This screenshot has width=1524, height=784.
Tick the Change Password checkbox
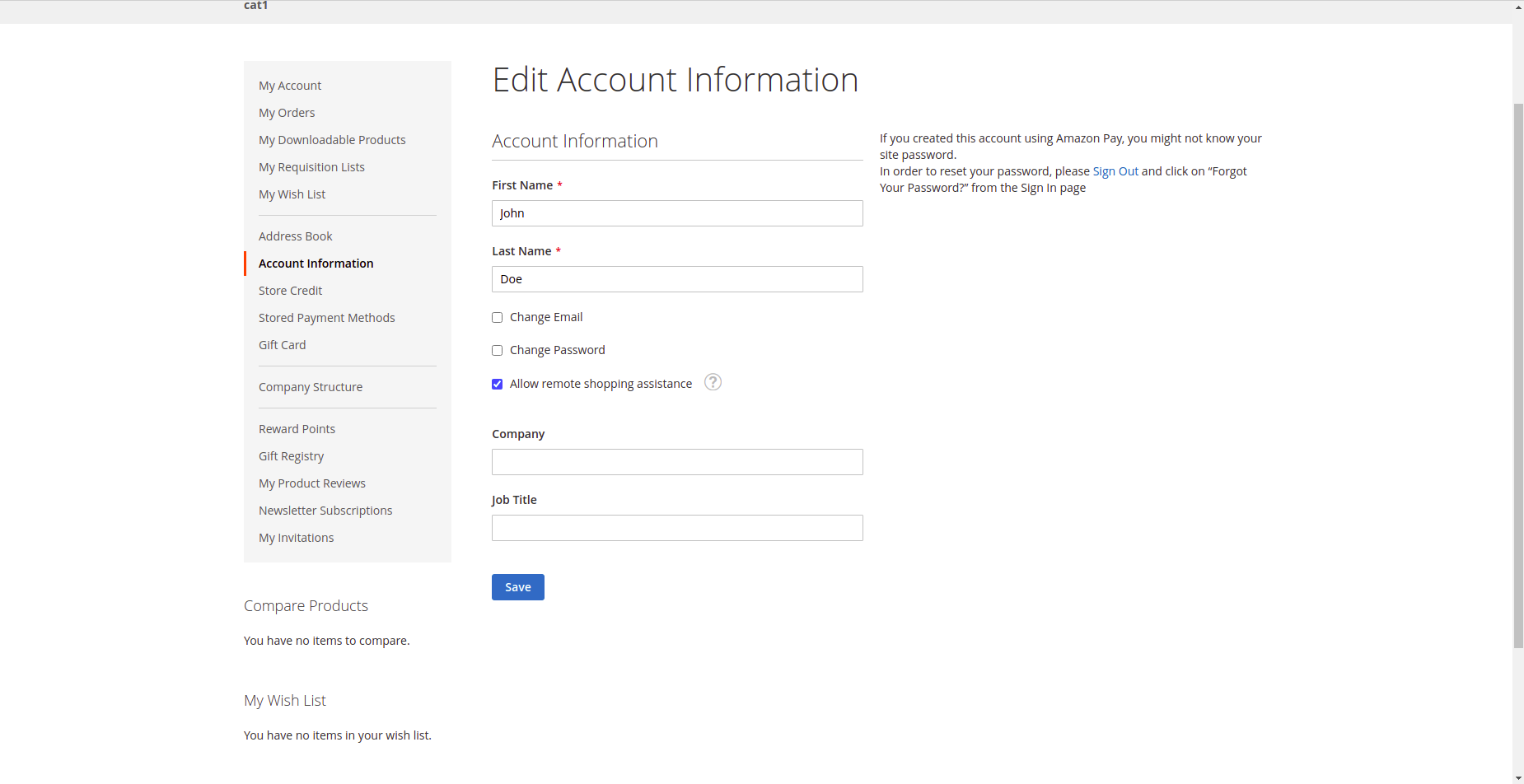[x=498, y=351]
